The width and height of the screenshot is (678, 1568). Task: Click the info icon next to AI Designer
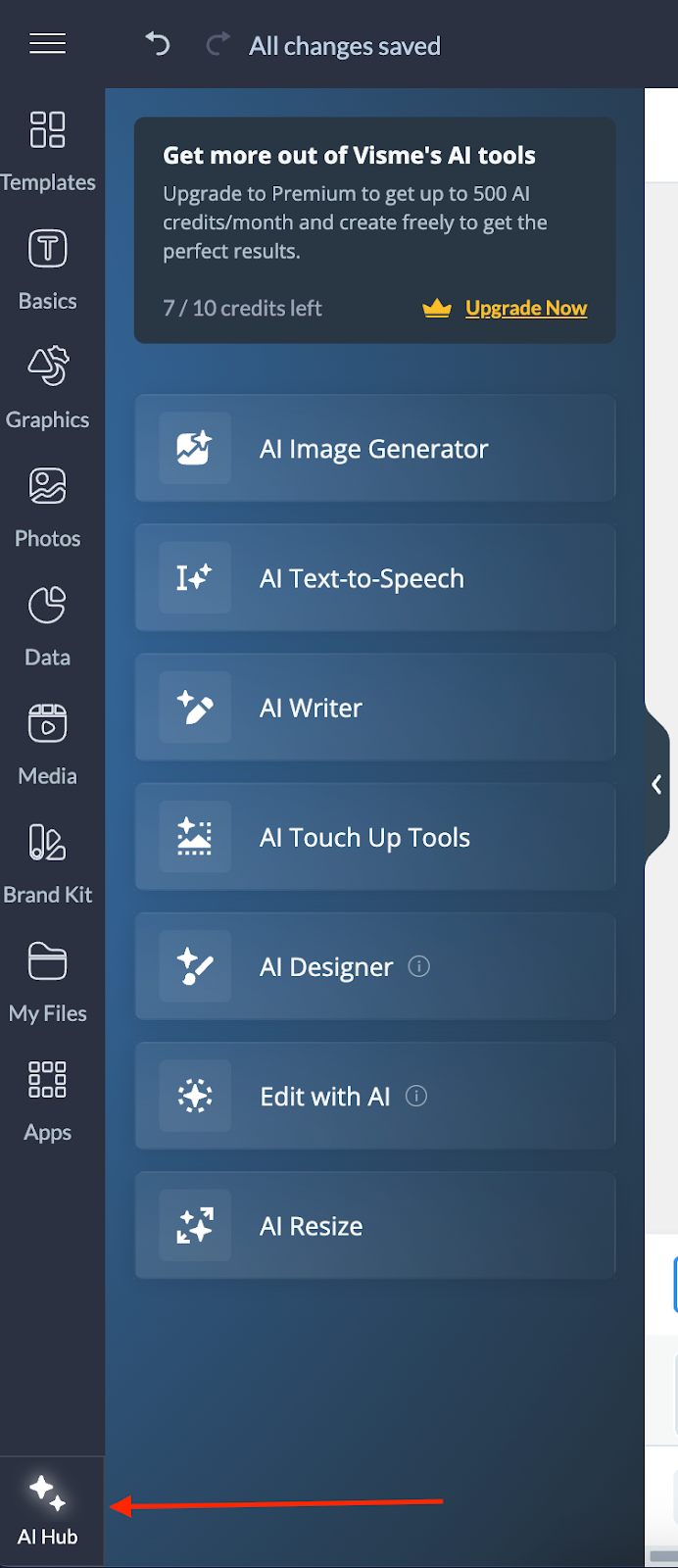point(419,966)
